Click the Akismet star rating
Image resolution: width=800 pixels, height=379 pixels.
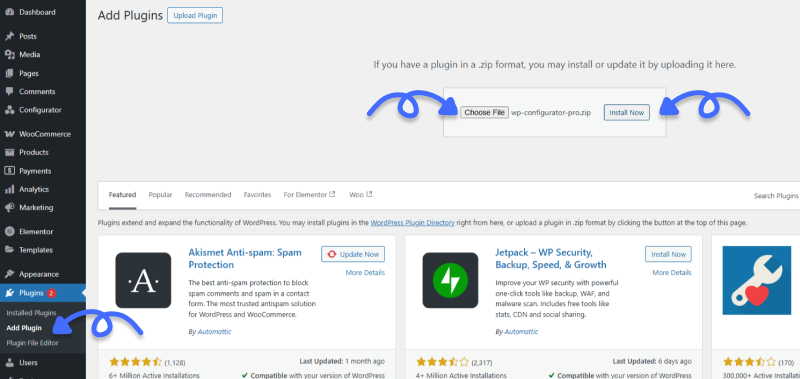(x=135, y=362)
